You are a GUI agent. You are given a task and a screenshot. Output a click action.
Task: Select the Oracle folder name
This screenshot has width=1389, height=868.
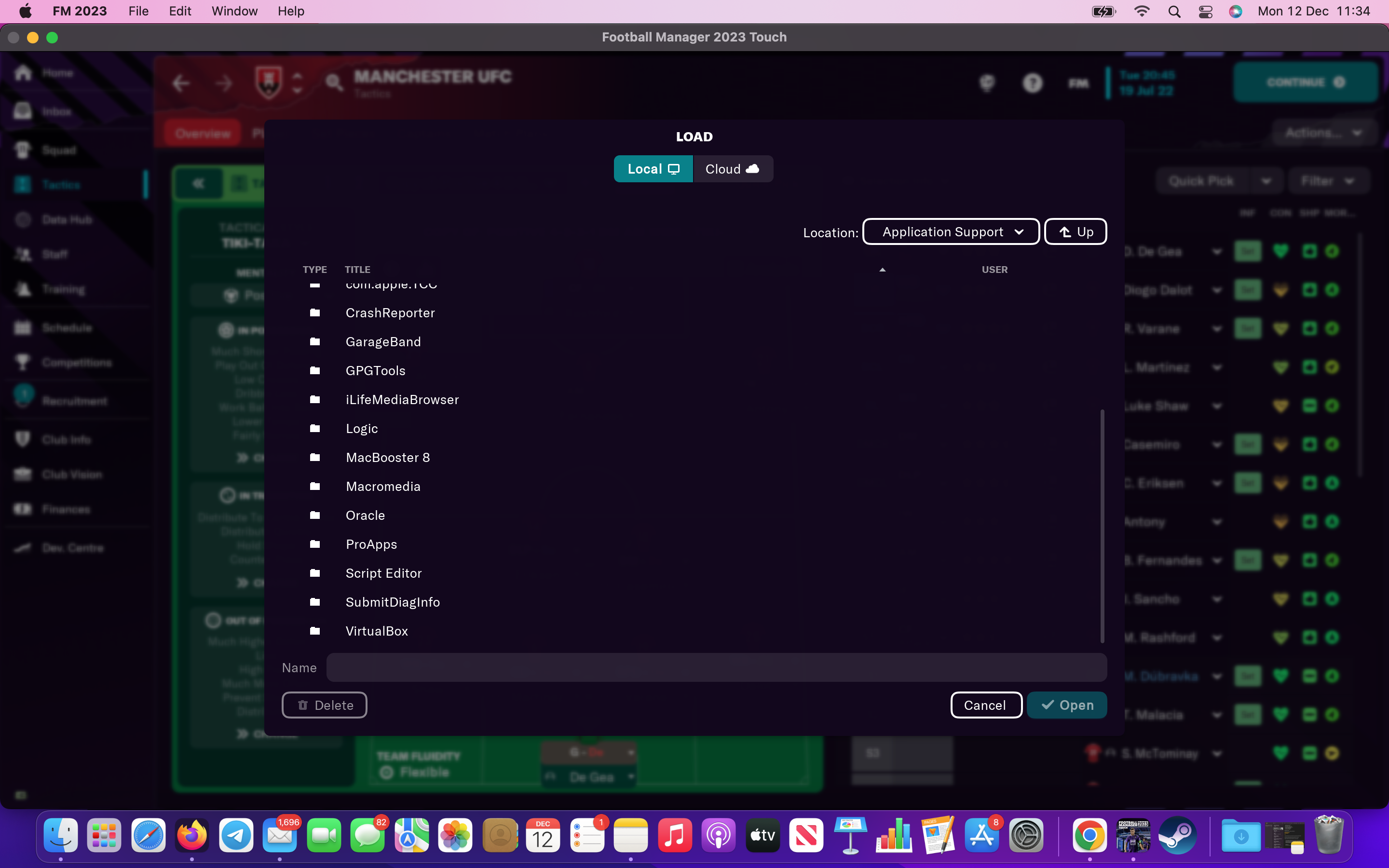(365, 515)
